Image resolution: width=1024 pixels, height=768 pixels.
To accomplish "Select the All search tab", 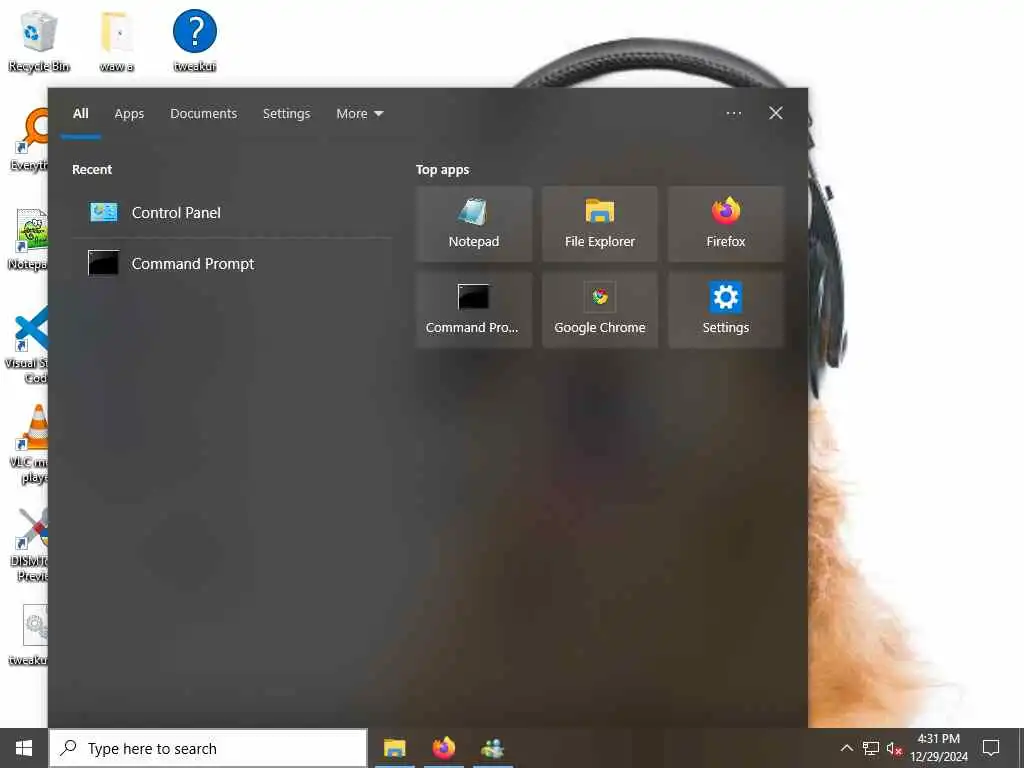I will point(80,113).
